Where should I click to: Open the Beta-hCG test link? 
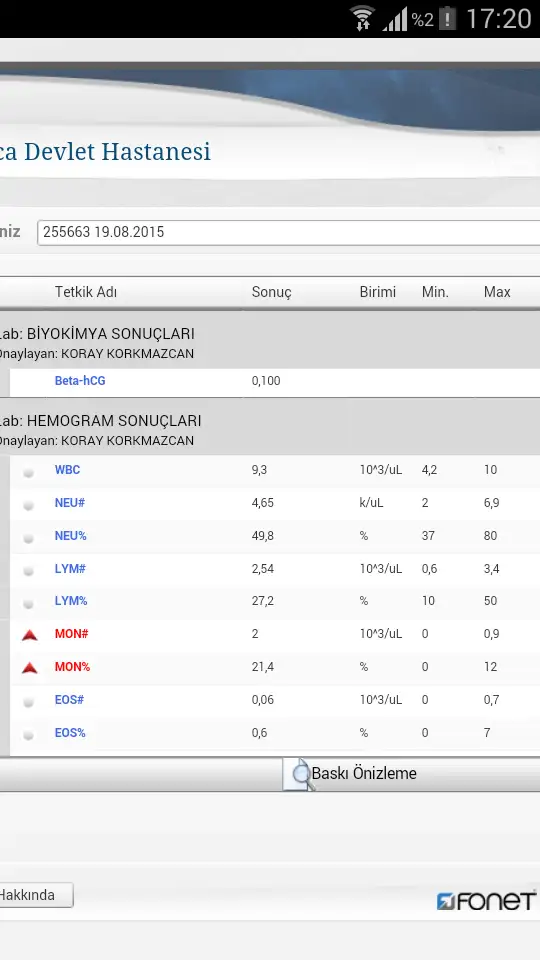(80, 381)
